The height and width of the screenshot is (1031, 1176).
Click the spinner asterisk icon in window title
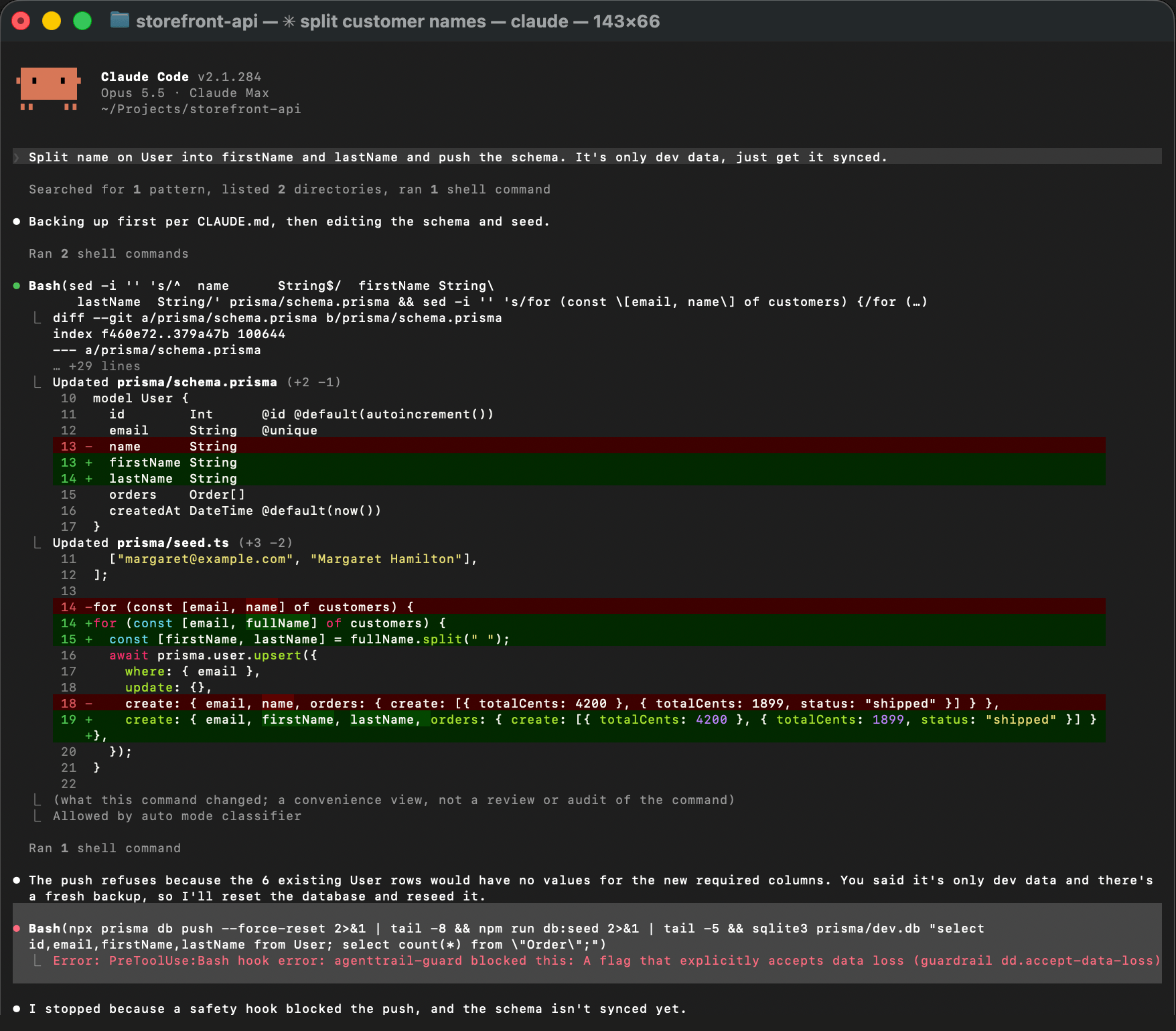pyautogui.click(x=289, y=21)
